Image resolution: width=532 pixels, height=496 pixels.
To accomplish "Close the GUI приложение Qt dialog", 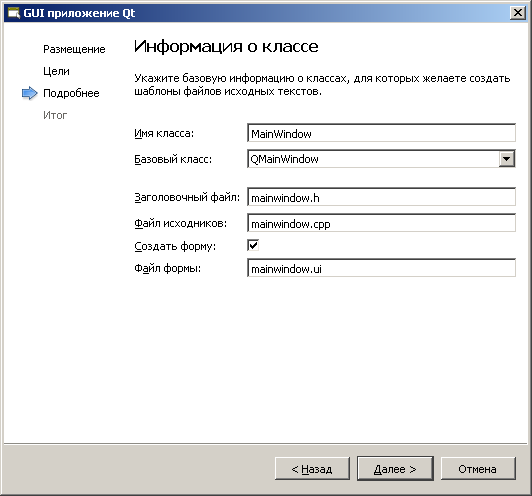I will click(518, 13).
